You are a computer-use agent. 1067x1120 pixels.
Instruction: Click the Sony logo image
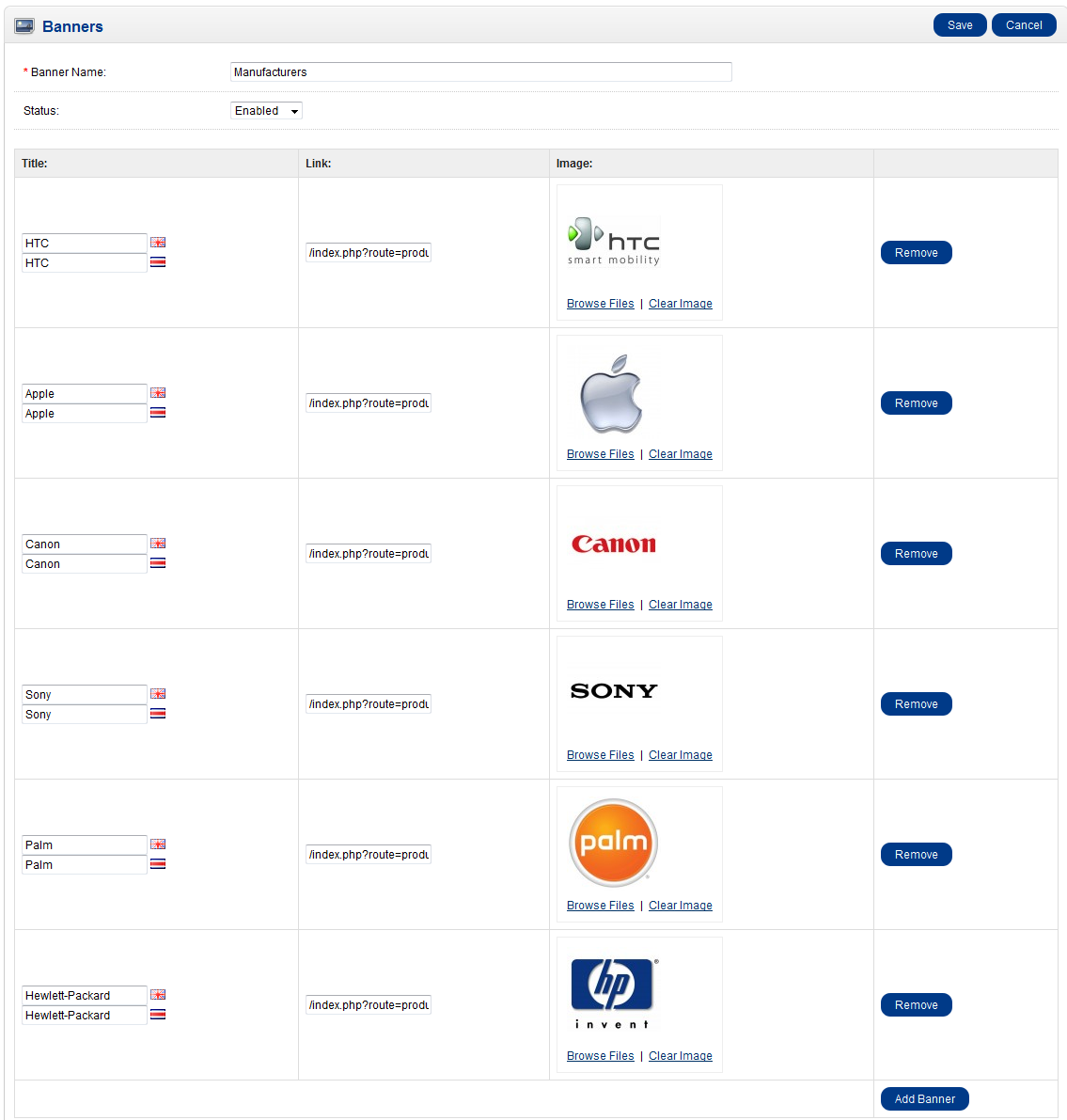(614, 691)
